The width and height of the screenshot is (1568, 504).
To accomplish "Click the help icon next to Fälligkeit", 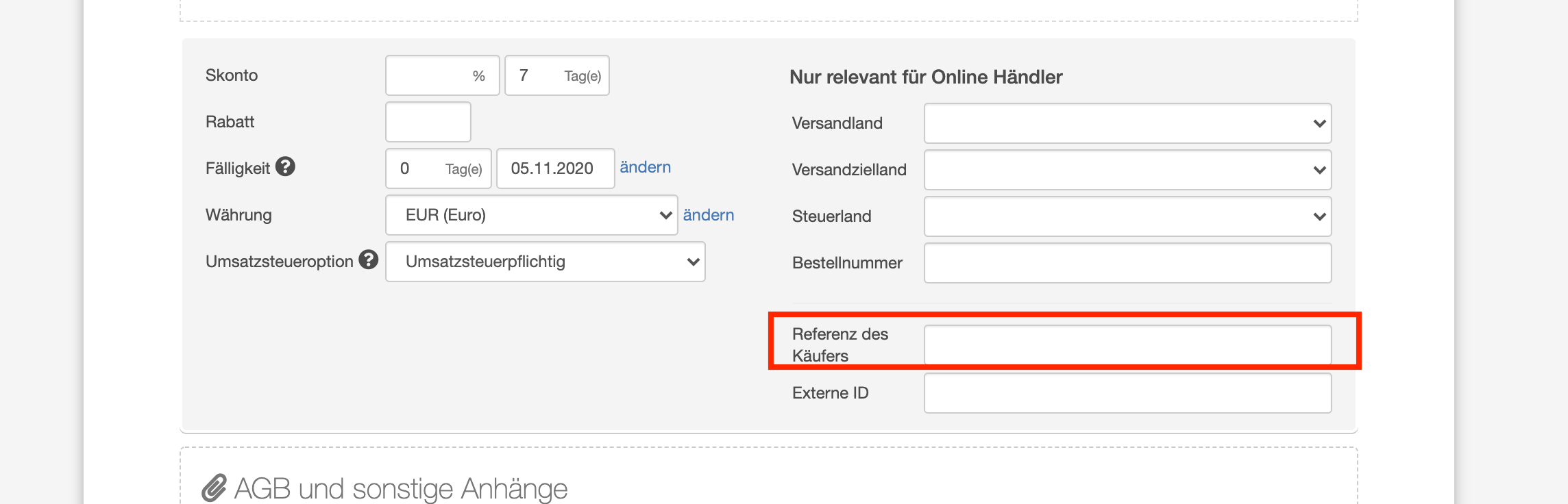I will pyautogui.click(x=285, y=166).
